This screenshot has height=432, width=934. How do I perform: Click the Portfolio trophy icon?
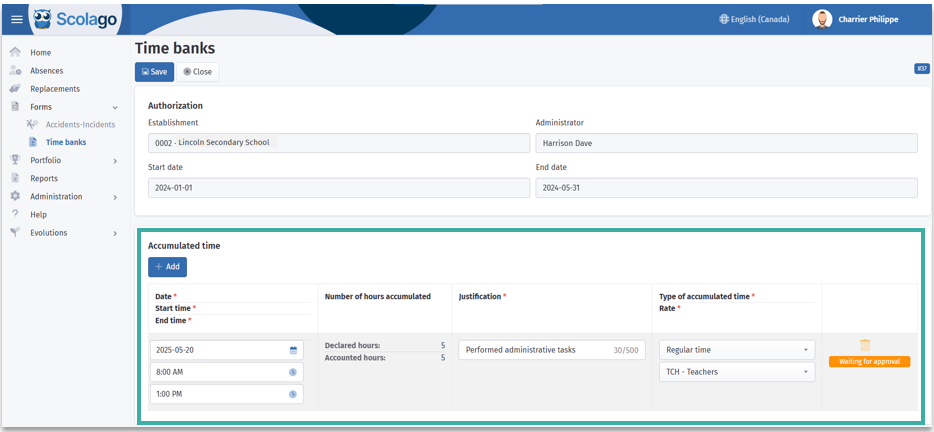15,160
